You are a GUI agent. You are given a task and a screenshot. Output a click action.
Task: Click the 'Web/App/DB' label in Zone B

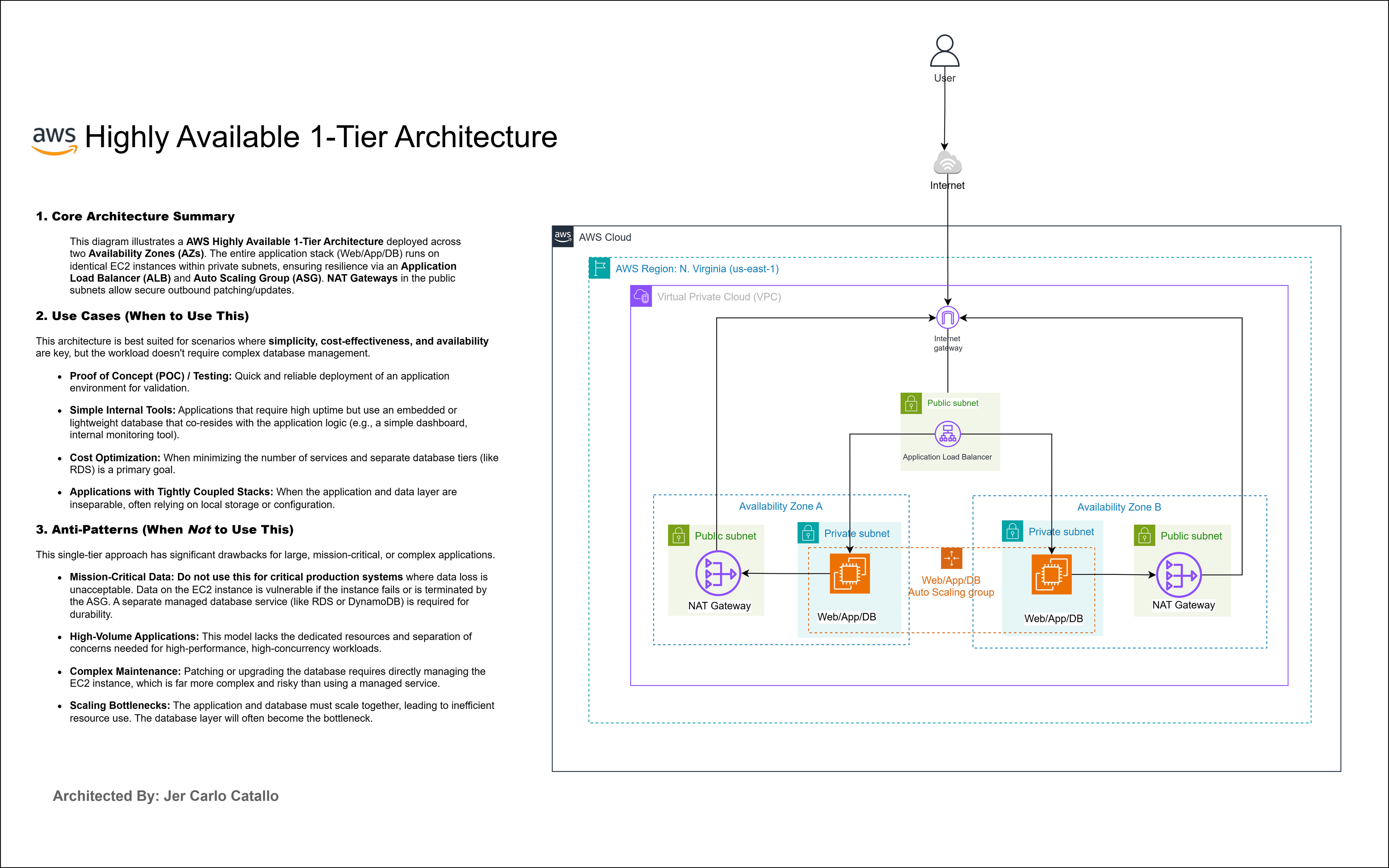[x=1054, y=618]
